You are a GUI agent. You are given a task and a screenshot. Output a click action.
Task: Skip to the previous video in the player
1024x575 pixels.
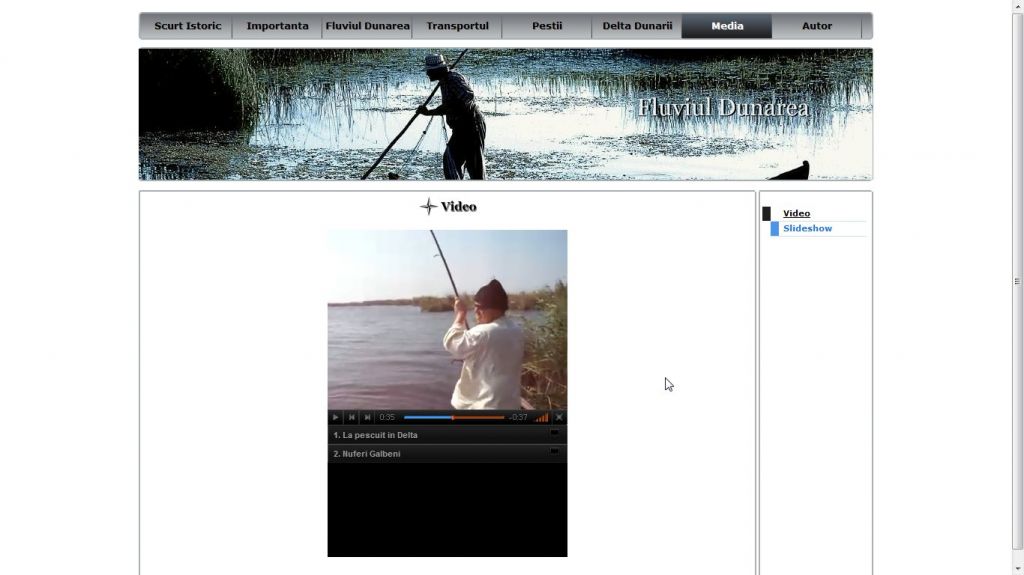[352, 417]
